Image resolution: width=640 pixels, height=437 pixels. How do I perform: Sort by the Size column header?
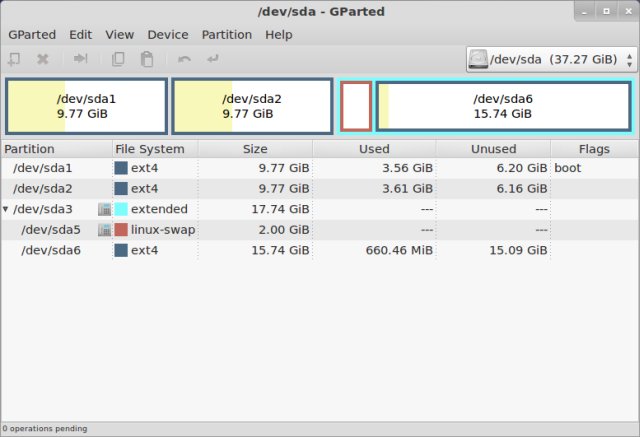pos(256,149)
